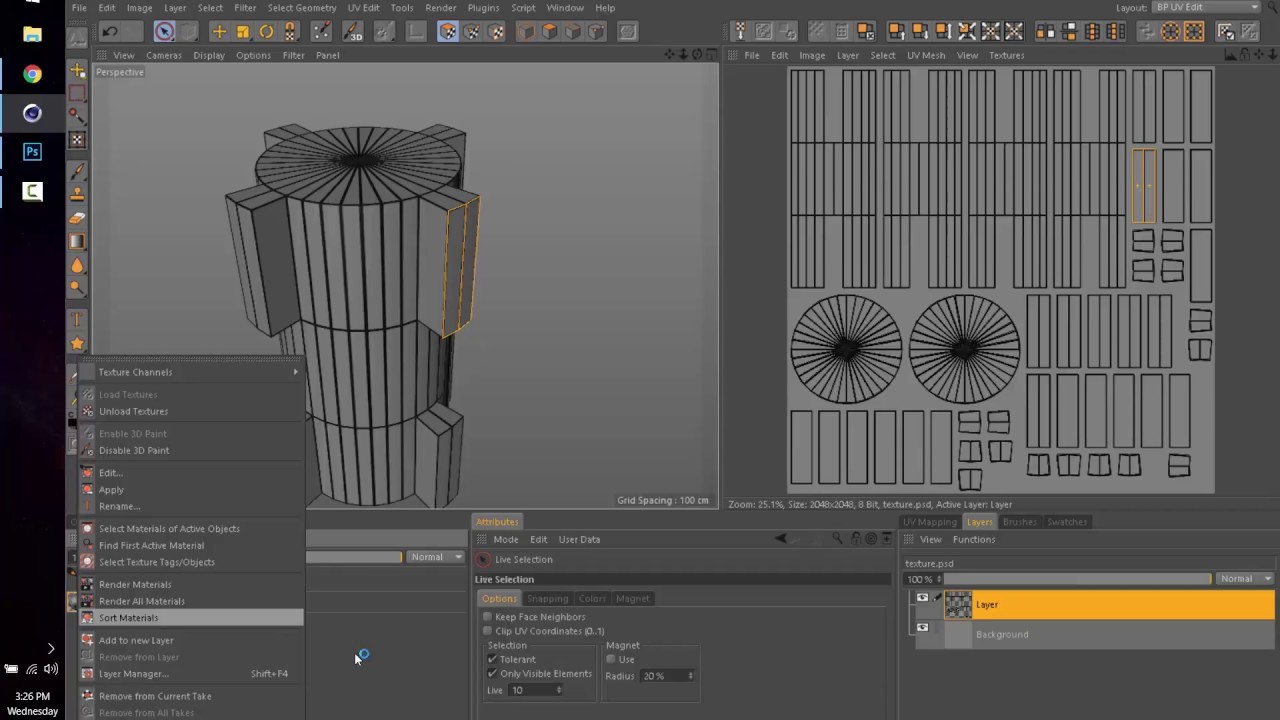Select the Rotate tool
Image resolution: width=1280 pixels, height=720 pixels.
(x=267, y=32)
